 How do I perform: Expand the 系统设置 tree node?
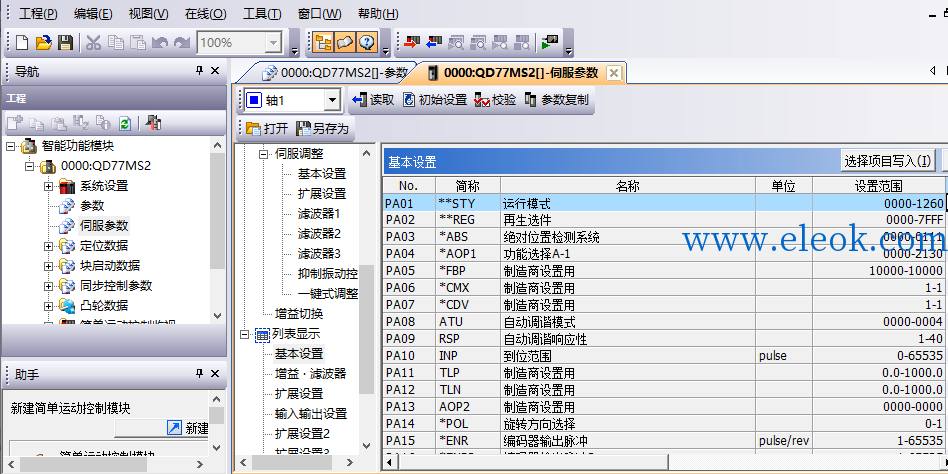point(48,186)
